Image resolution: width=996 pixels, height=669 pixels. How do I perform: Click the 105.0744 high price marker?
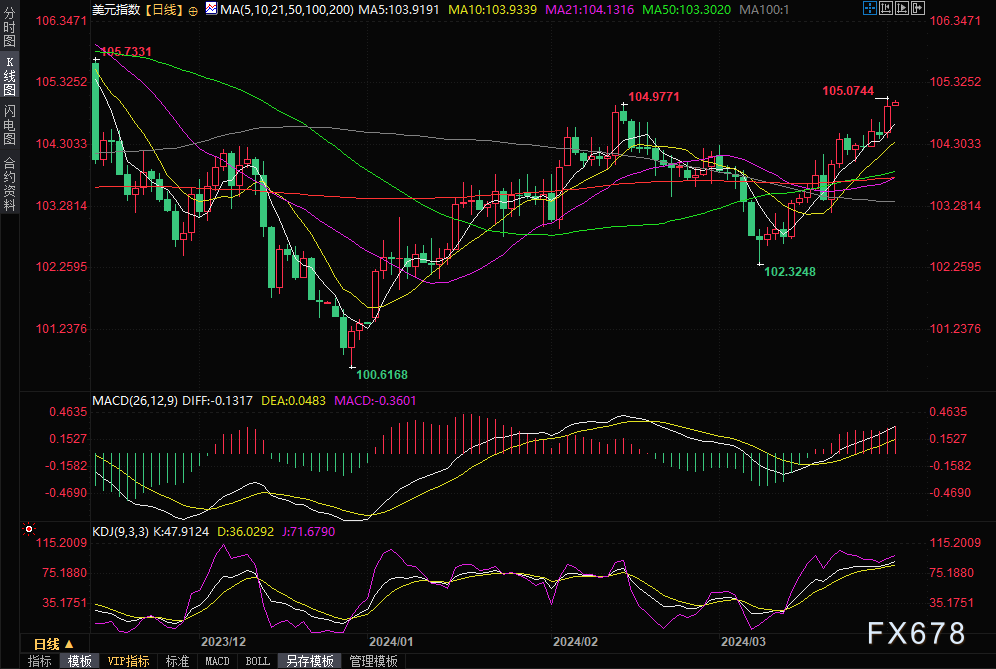pyautogui.click(x=847, y=91)
